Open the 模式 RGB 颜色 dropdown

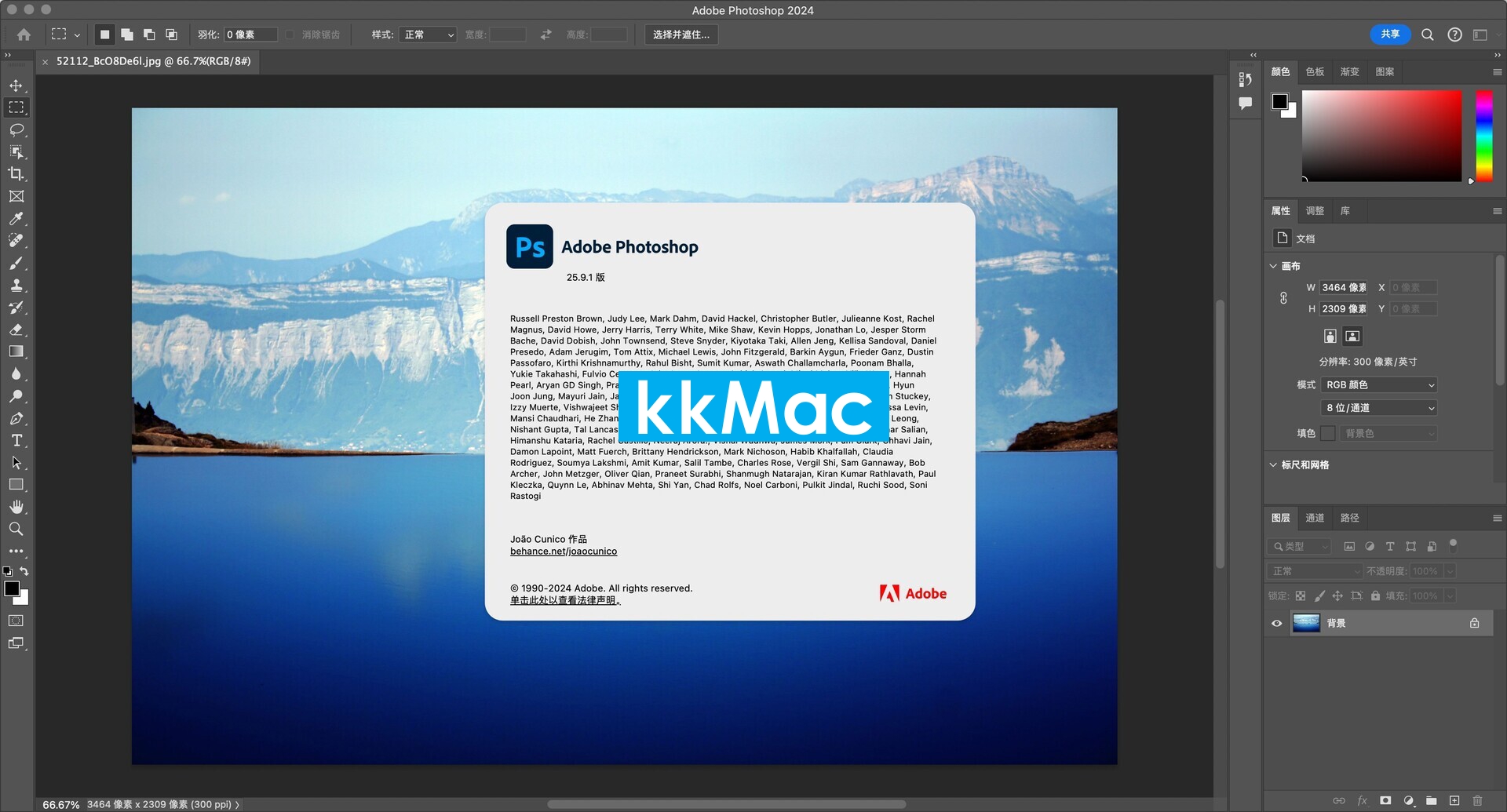point(1379,384)
